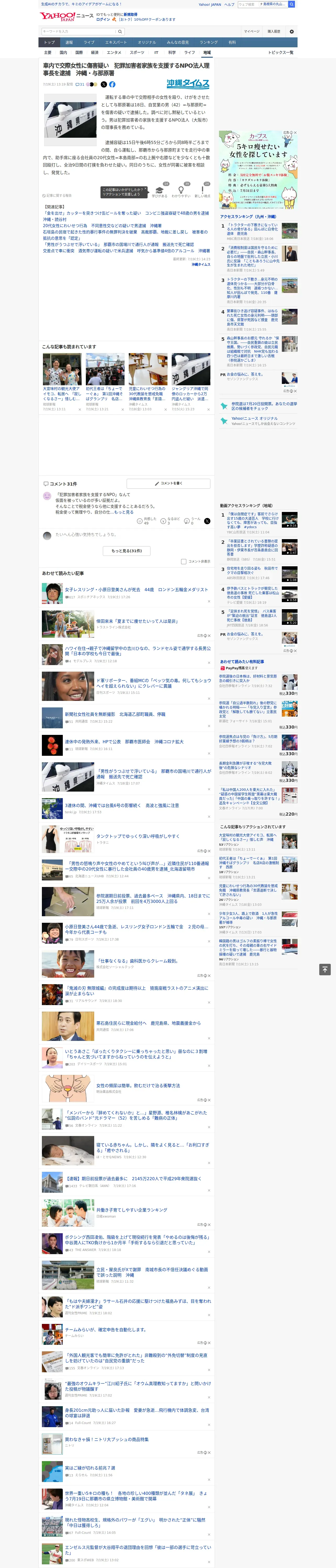Open the 沖縄タイムス source link below article

coord(201,265)
